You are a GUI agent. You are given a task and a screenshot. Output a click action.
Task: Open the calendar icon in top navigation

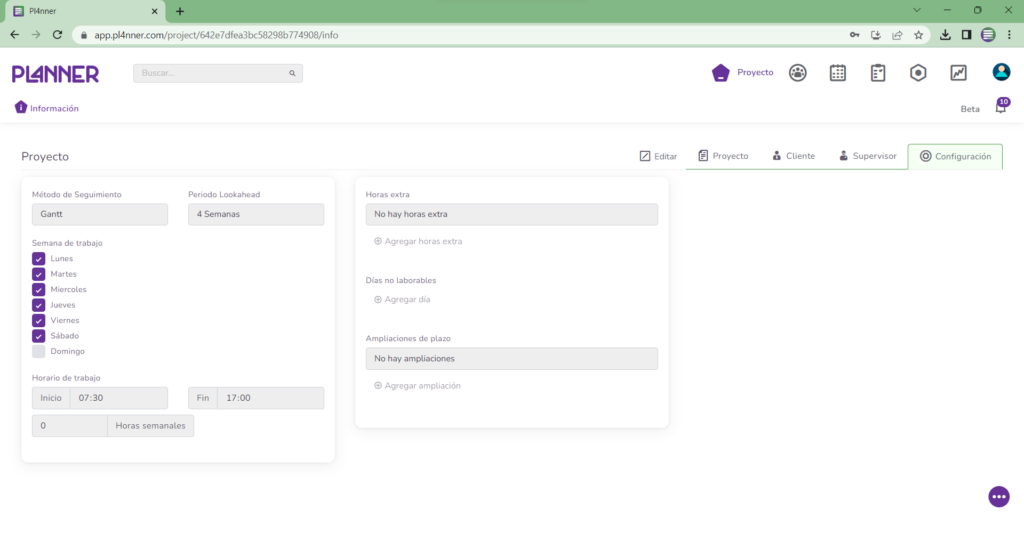point(838,73)
